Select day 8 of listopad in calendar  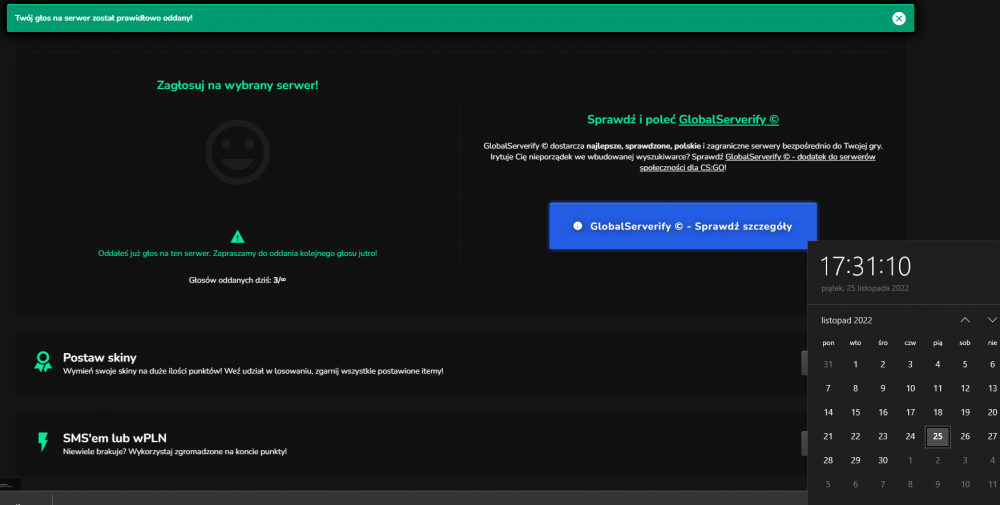pyautogui.click(x=855, y=388)
